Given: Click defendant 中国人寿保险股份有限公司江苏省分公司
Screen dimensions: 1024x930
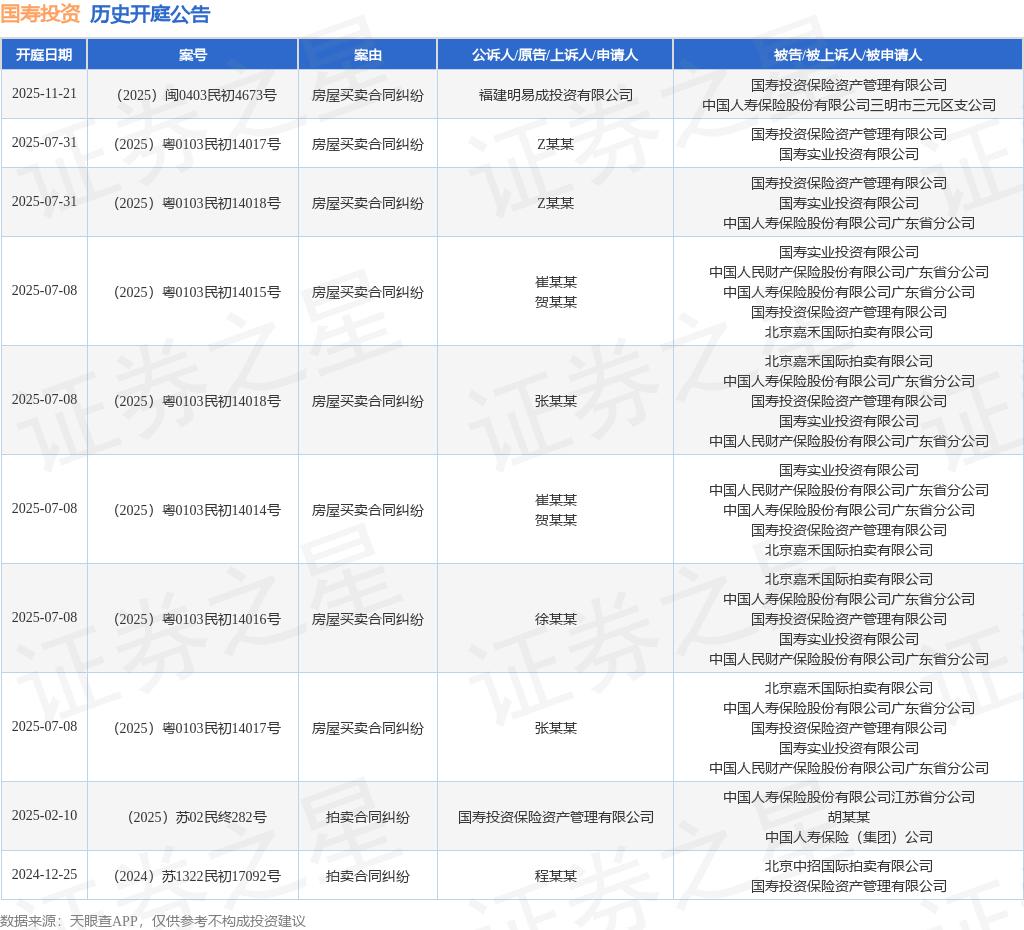Looking at the screenshot, I should coord(848,797).
